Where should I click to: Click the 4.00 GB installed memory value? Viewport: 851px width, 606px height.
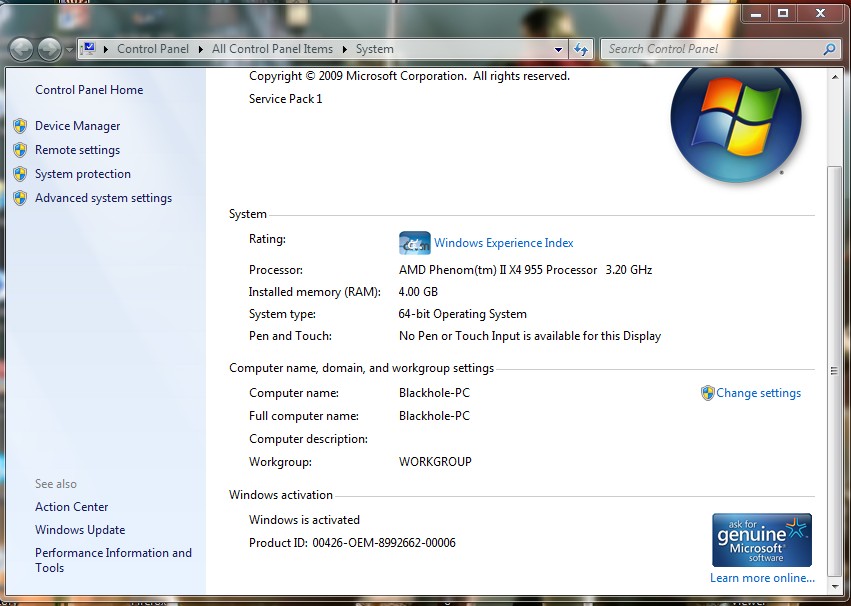(418, 292)
